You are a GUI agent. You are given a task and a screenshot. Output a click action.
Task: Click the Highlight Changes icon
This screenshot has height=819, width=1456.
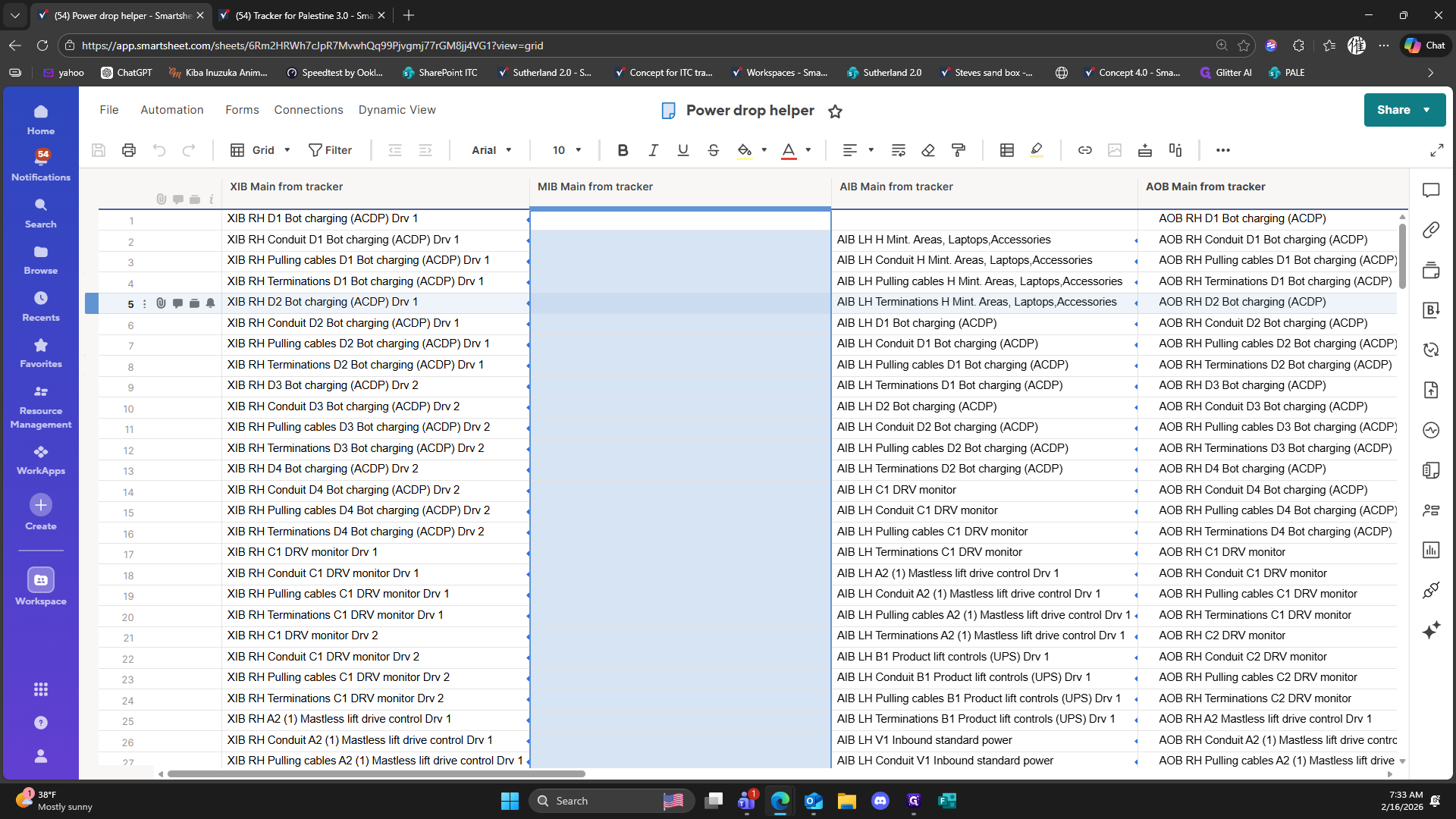click(1037, 150)
